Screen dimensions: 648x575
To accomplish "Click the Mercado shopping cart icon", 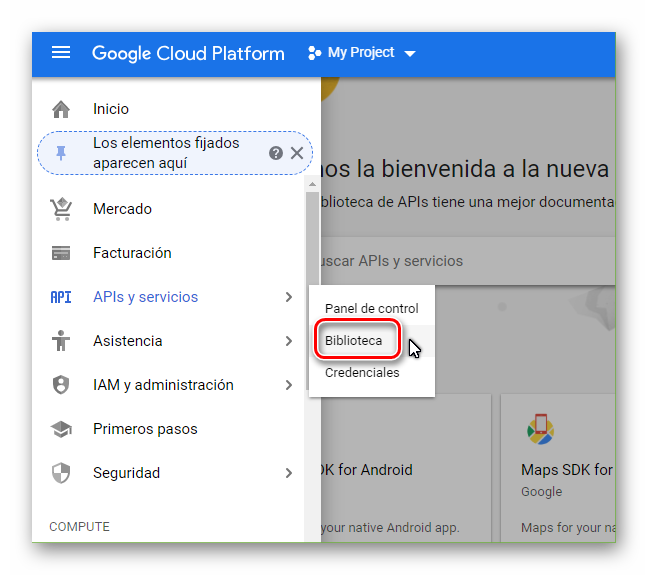I will click(61, 209).
